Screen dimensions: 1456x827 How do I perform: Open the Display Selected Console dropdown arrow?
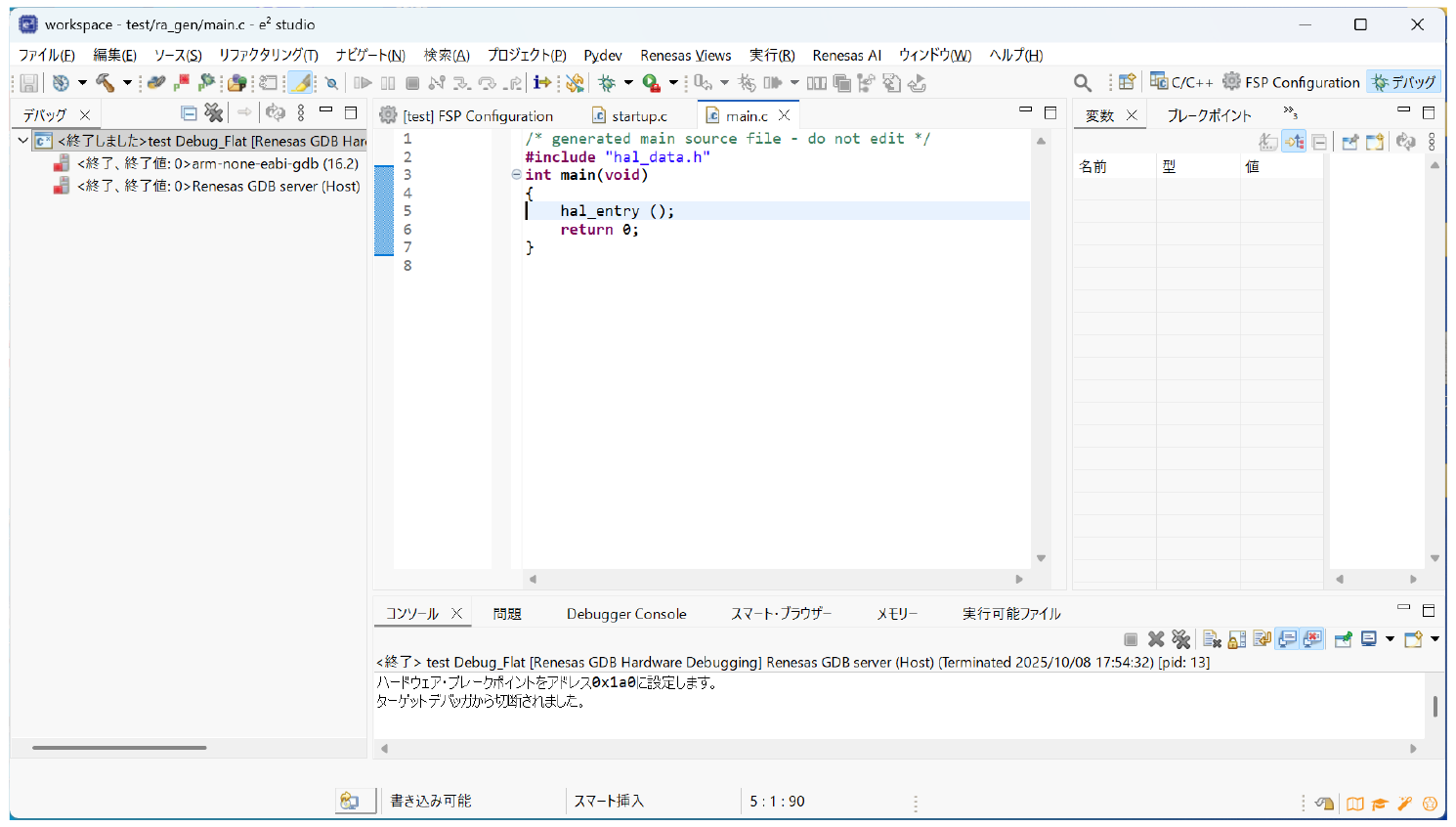click(x=1390, y=639)
